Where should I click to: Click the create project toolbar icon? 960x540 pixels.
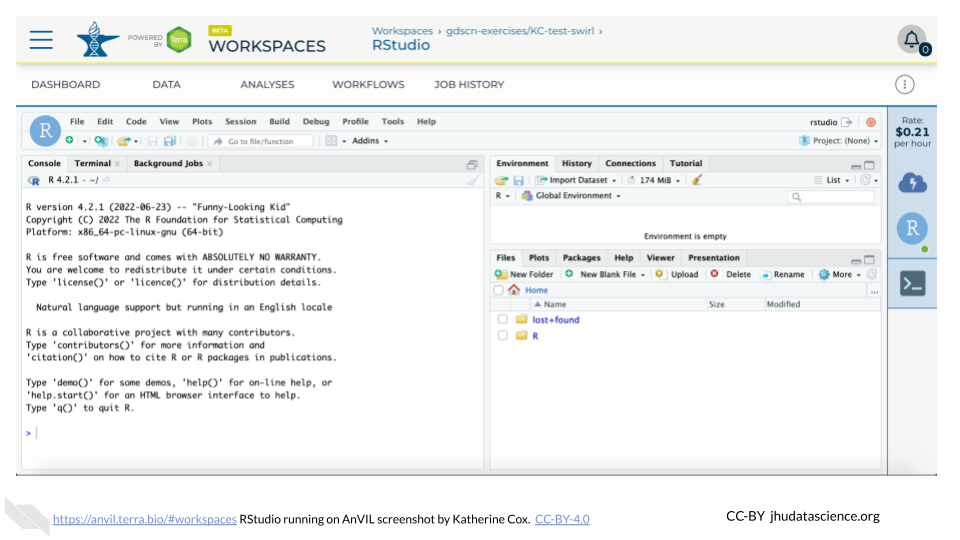click(x=101, y=141)
